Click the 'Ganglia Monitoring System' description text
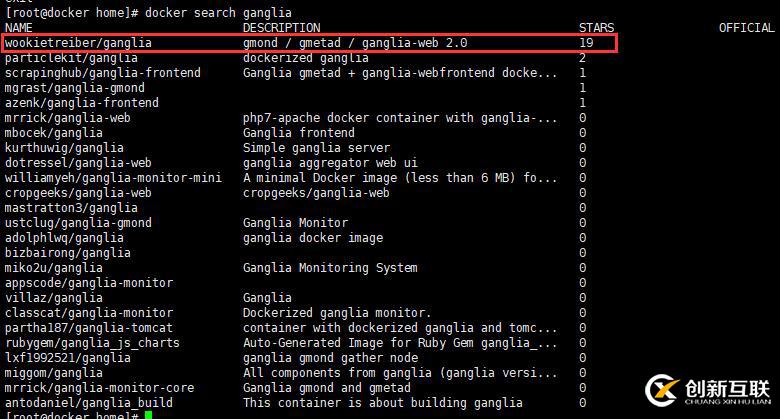 point(330,268)
